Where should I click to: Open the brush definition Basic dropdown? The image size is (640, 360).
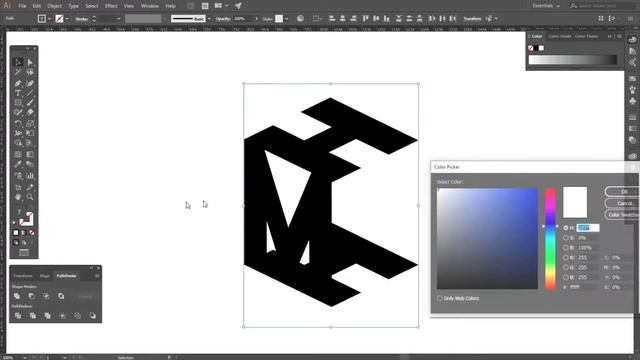pyautogui.click(x=209, y=18)
